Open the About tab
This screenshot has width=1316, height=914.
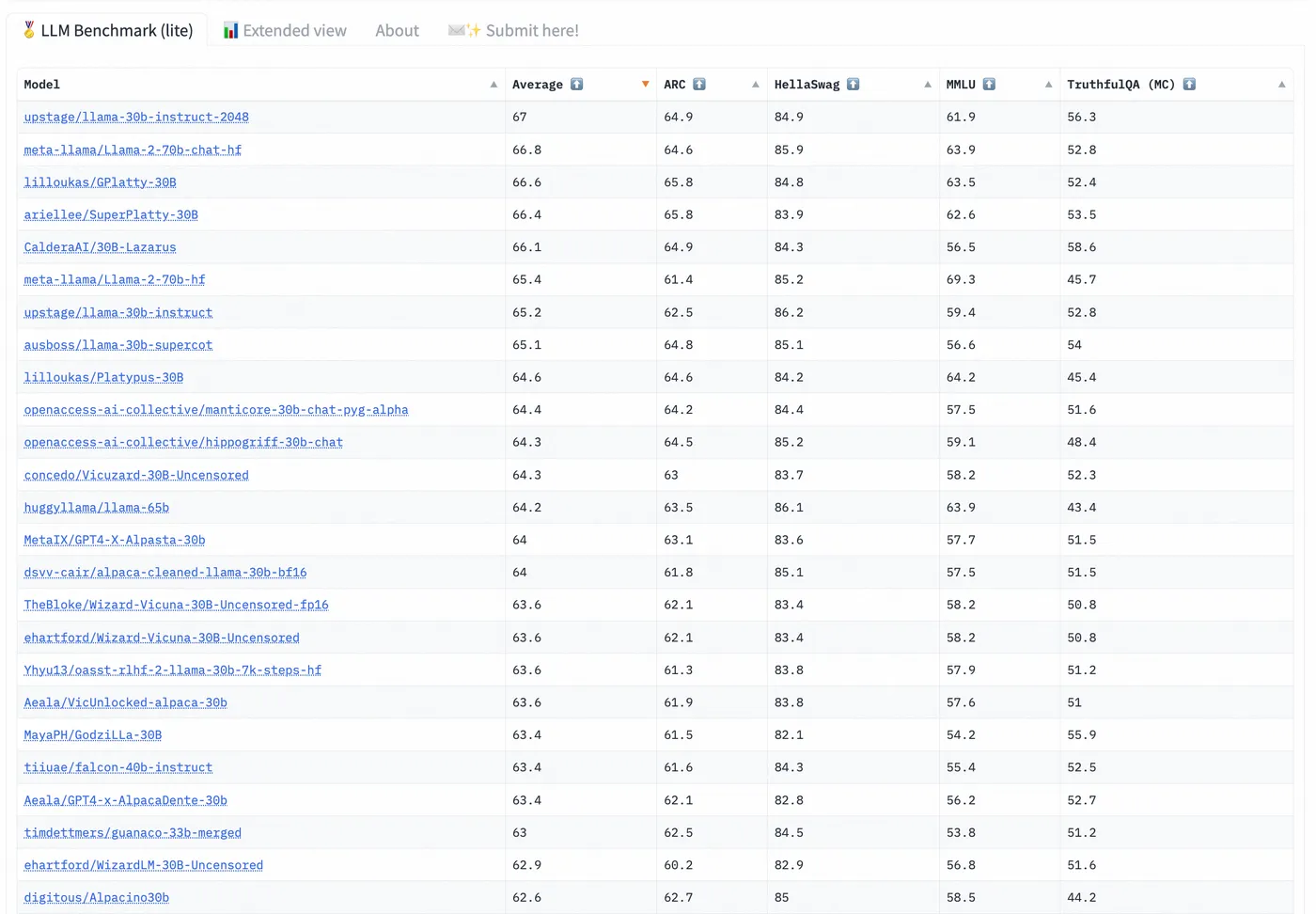pos(397,30)
